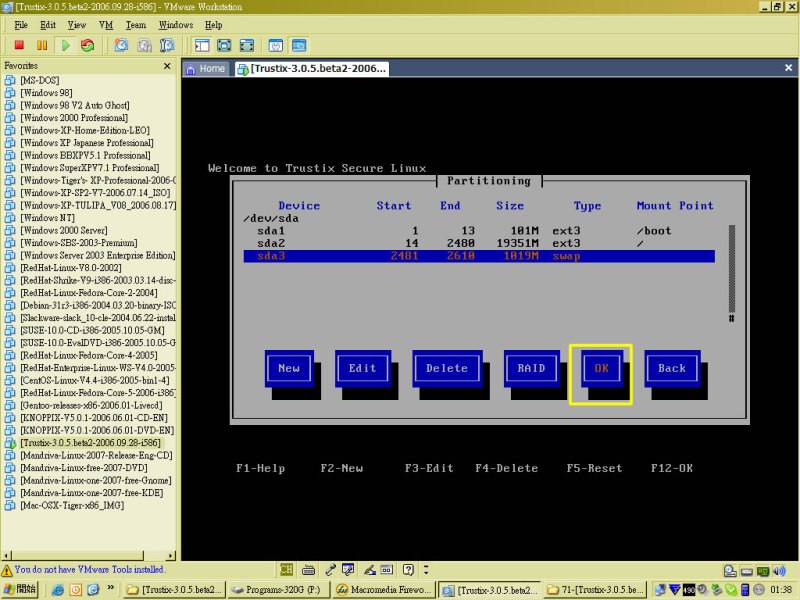This screenshot has height=600, width=800.
Task: Click the taskbar clock showing 01:38
Action: [781, 590]
